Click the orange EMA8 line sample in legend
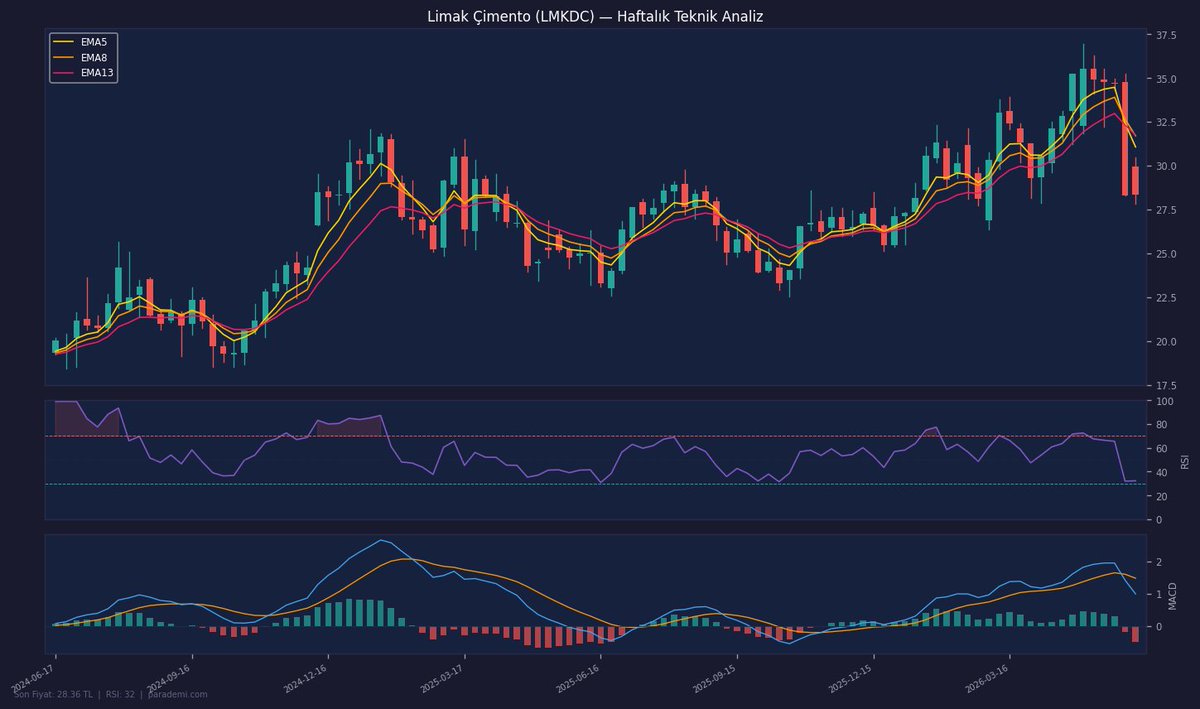Viewport: 1200px width, 709px height. 64,58
